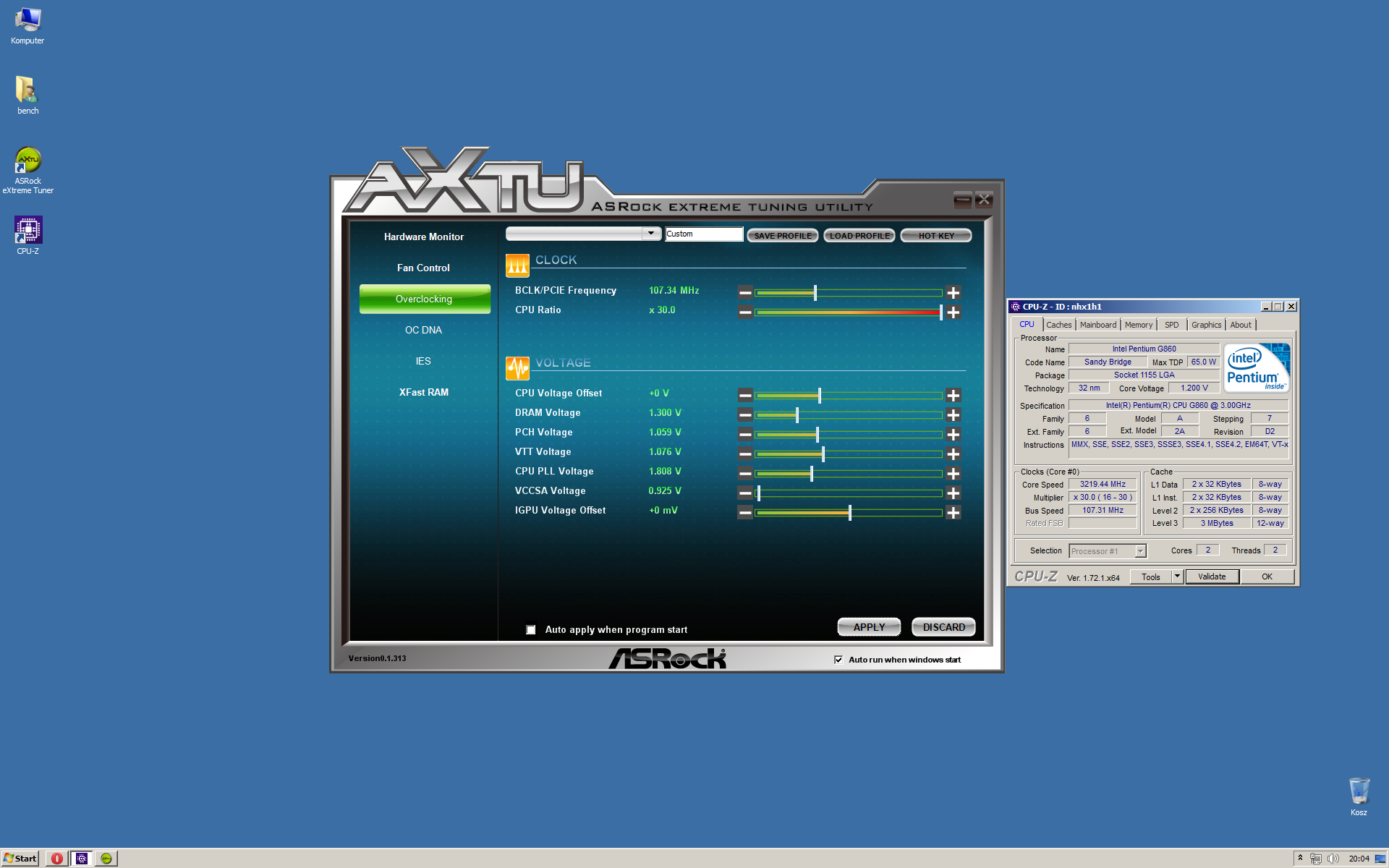Lower VTT Voltage with minus button
The image size is (1389, 868).
(x=745, y=454)
